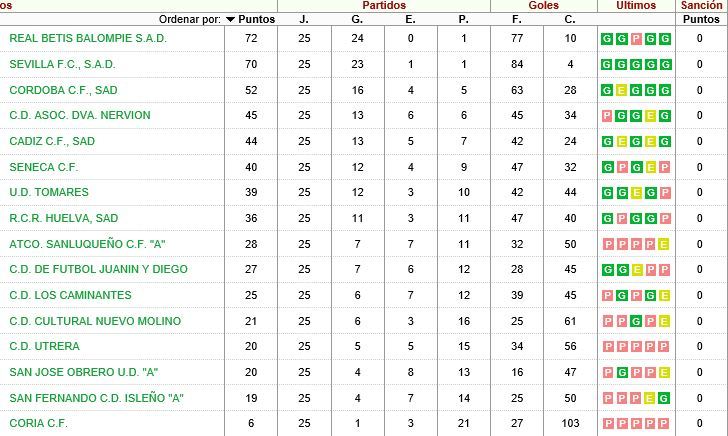Click first P result icon for Coria C.F.
Screen dimensions: 728x436
[608, 423]
